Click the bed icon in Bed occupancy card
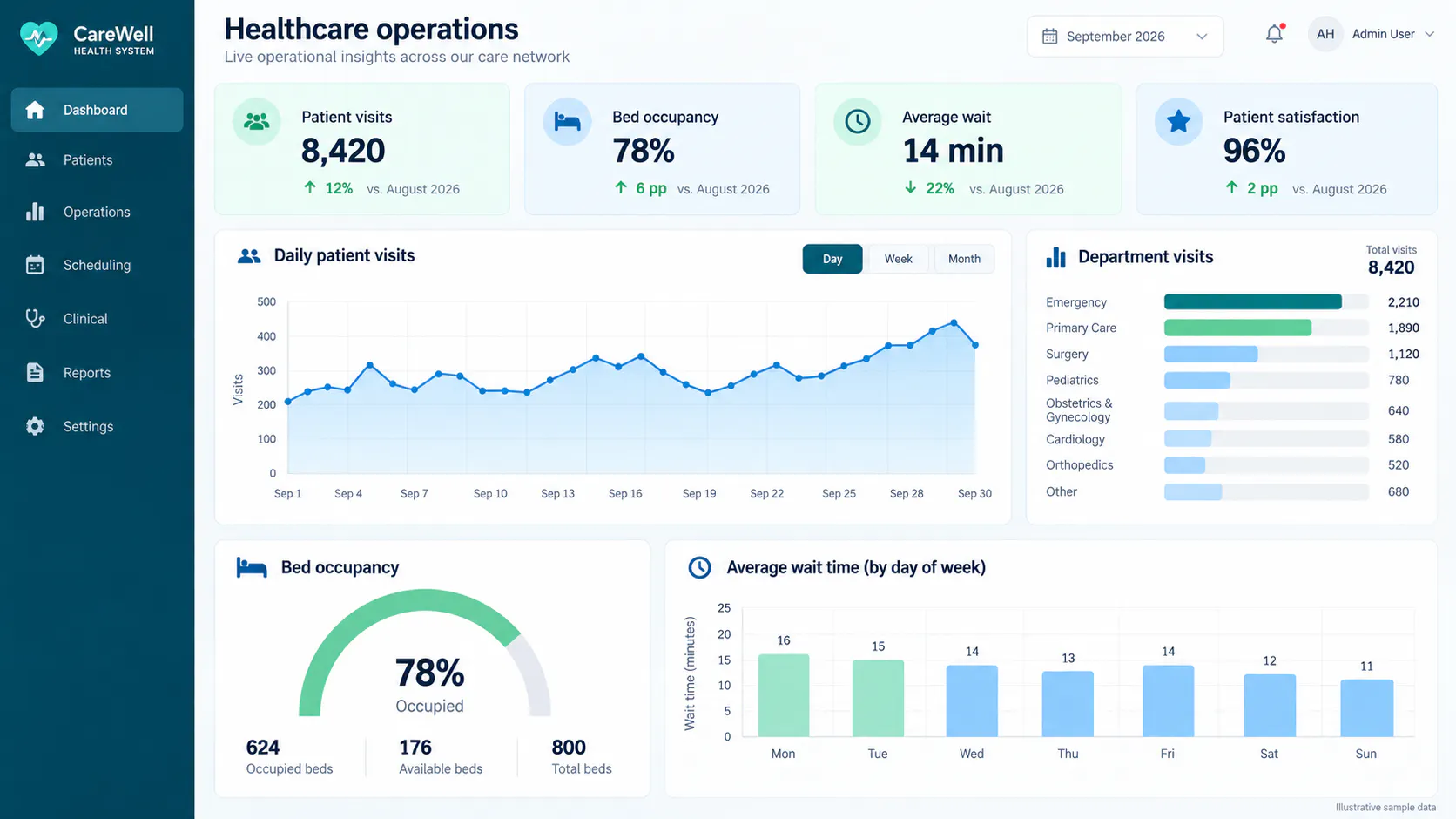Screen dimensions: 1456x819 [567, 121]
